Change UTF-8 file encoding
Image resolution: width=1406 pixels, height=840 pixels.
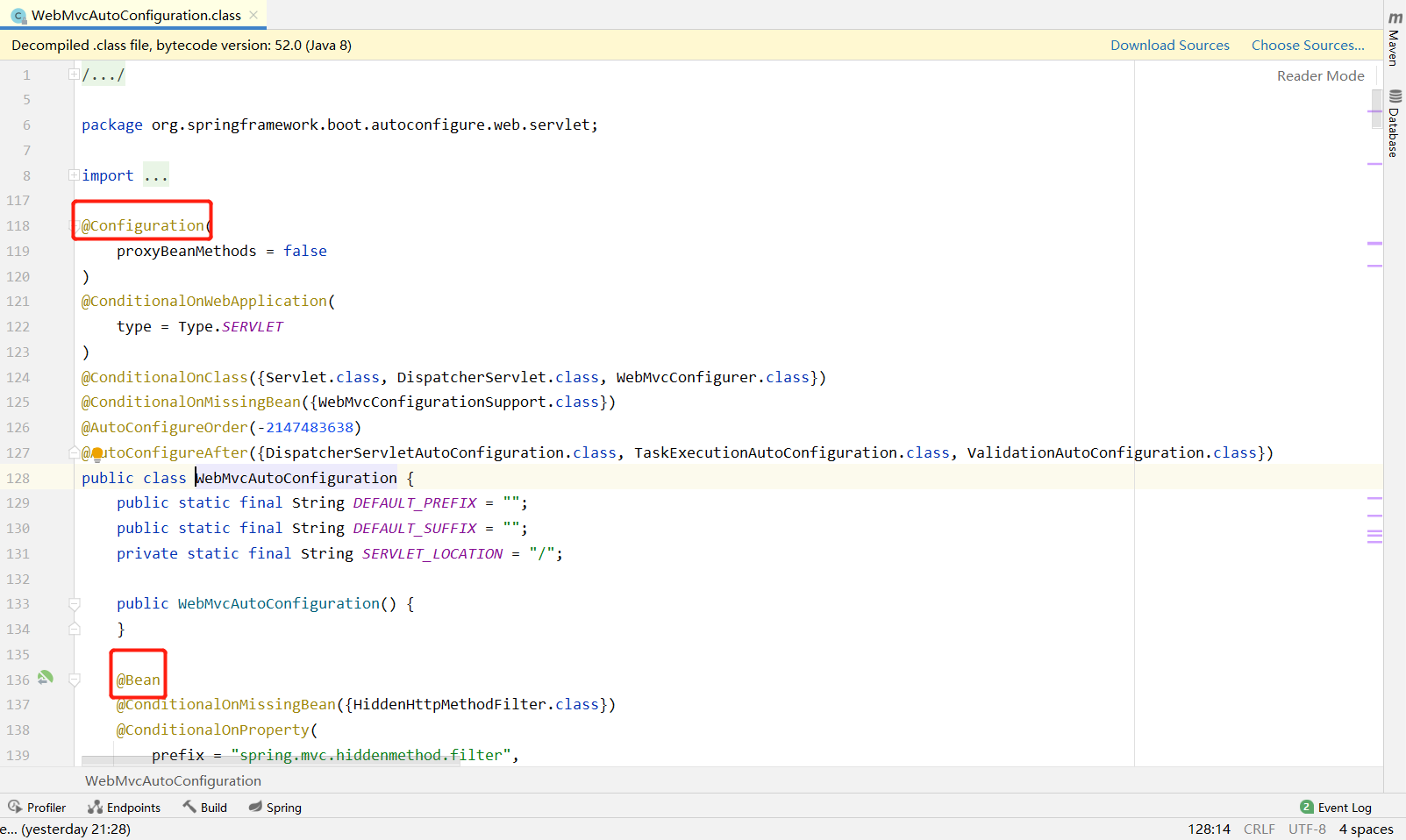pos(1307,829)
